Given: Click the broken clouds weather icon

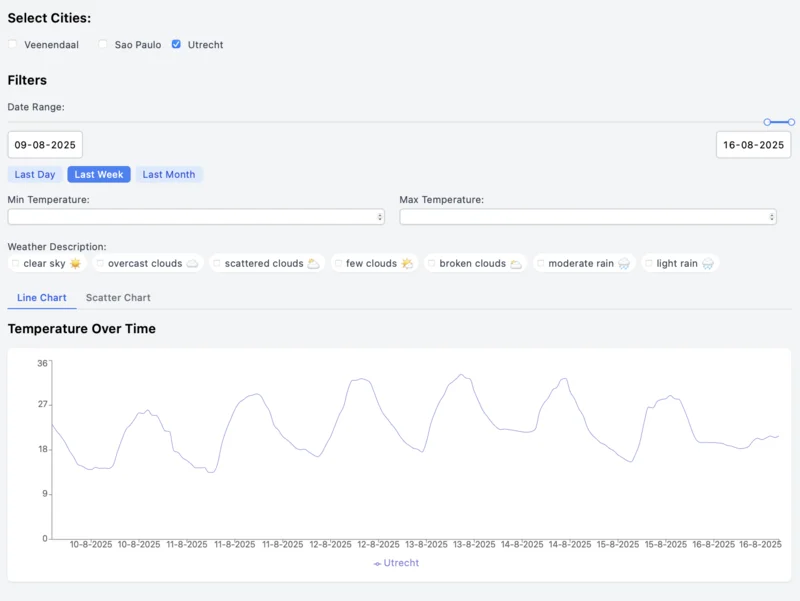Looking at the screenshot, I should [516, 264].
